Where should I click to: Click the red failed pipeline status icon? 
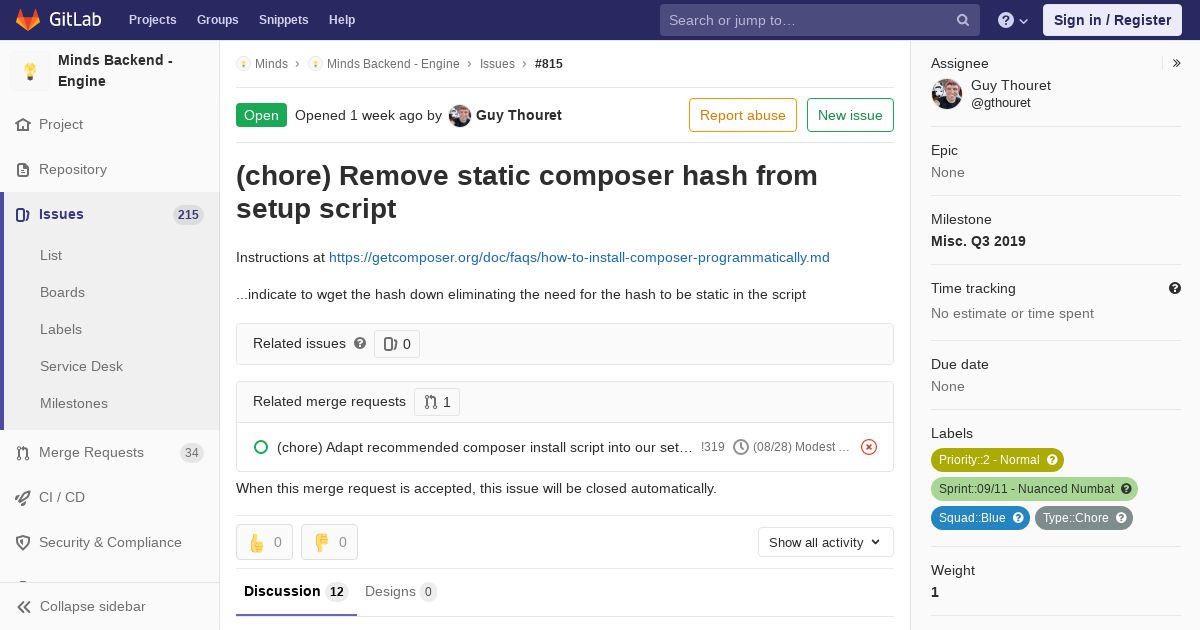click(x=869, y=447)
